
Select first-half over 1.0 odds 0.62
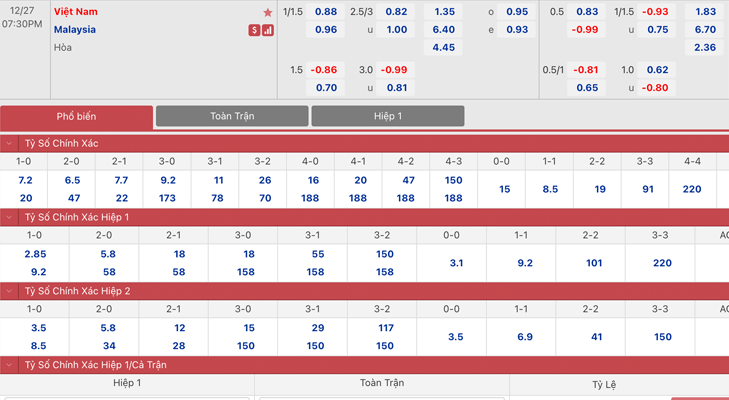656,70
